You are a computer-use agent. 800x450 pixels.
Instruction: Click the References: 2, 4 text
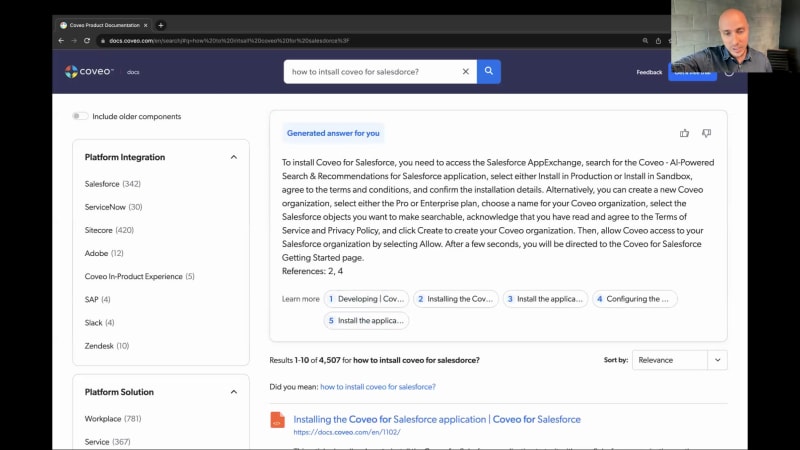(x=312, y=271)
